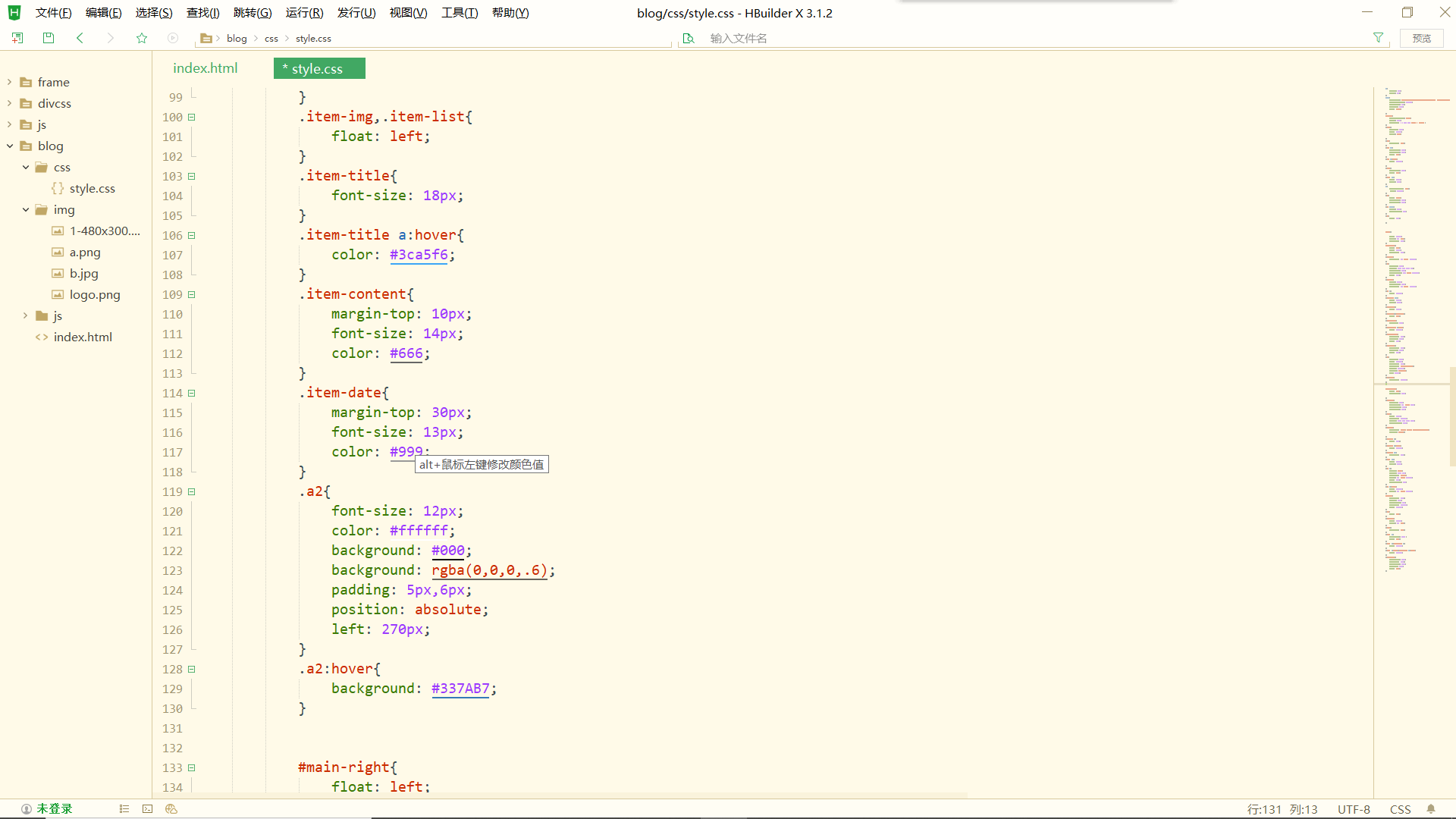Screen dimensions: 1456x819
Task: Open the 帮助(Y) menu
Action: click(510, 13)
